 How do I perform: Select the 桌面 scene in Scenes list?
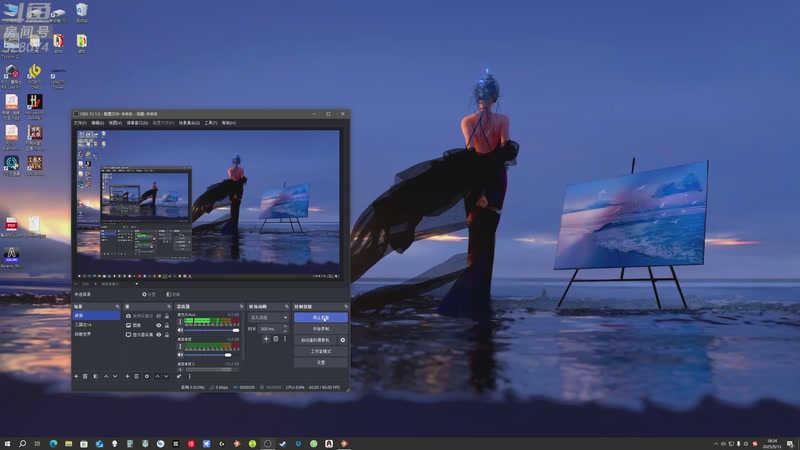coord(96,315)
